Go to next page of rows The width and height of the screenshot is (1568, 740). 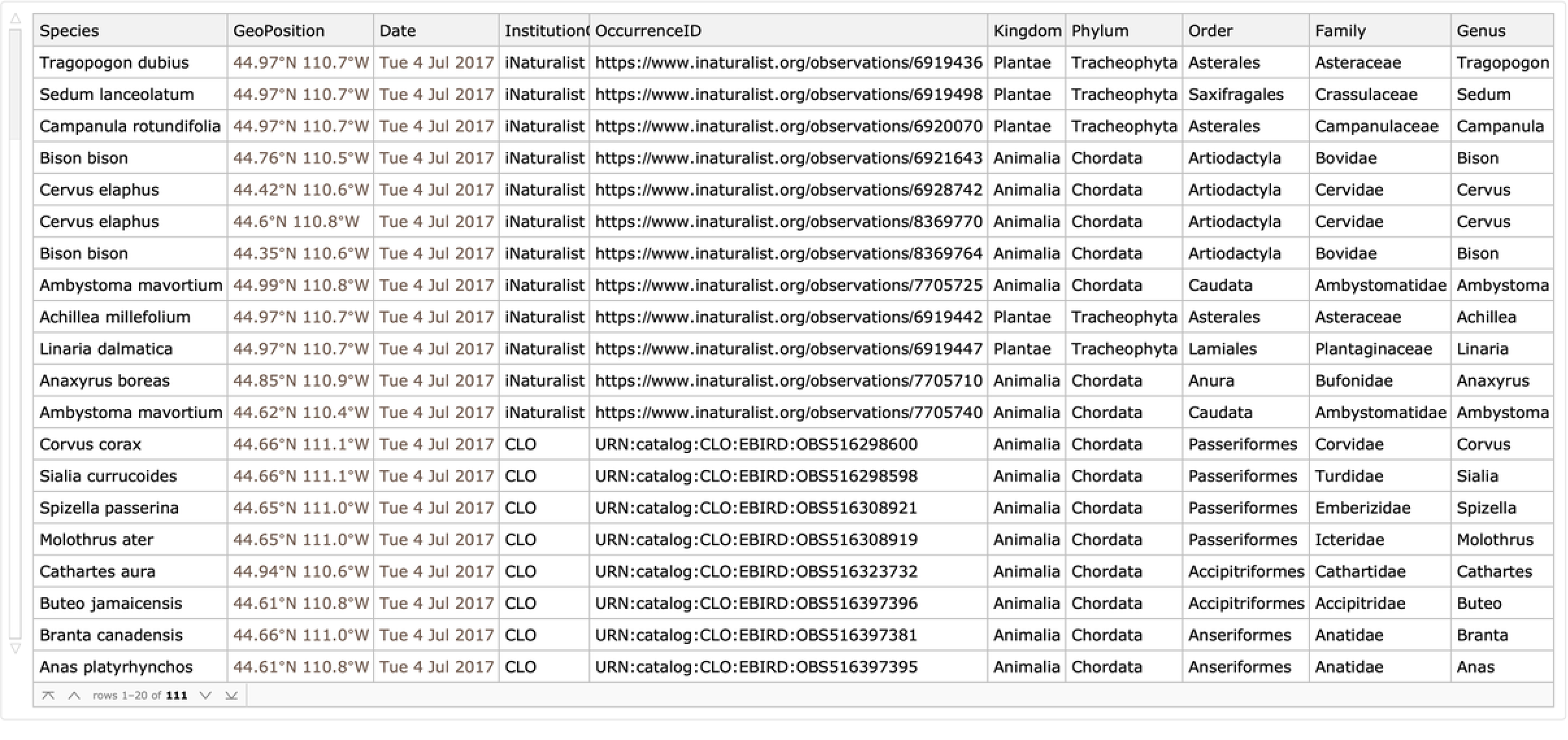[x=205, y=695]
